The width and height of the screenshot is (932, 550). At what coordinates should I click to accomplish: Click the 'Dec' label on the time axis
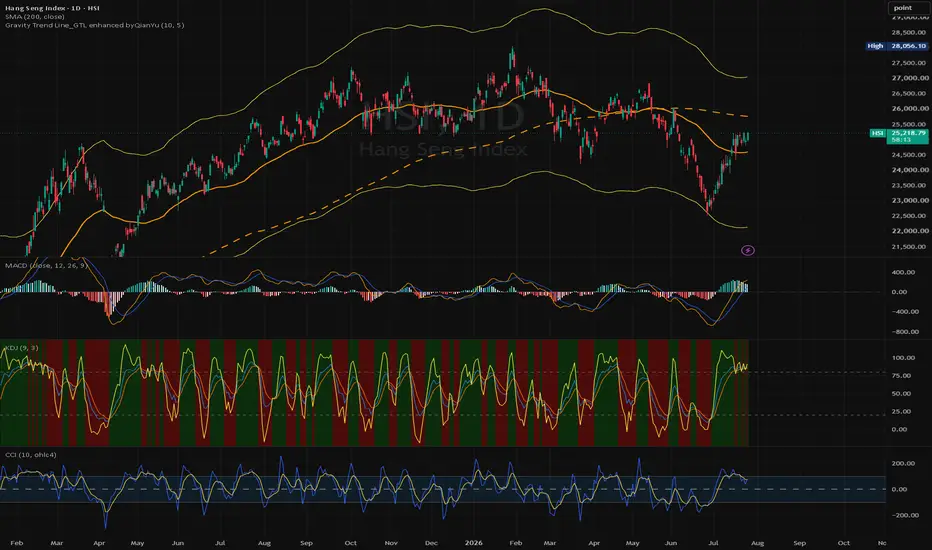[431, 543]
